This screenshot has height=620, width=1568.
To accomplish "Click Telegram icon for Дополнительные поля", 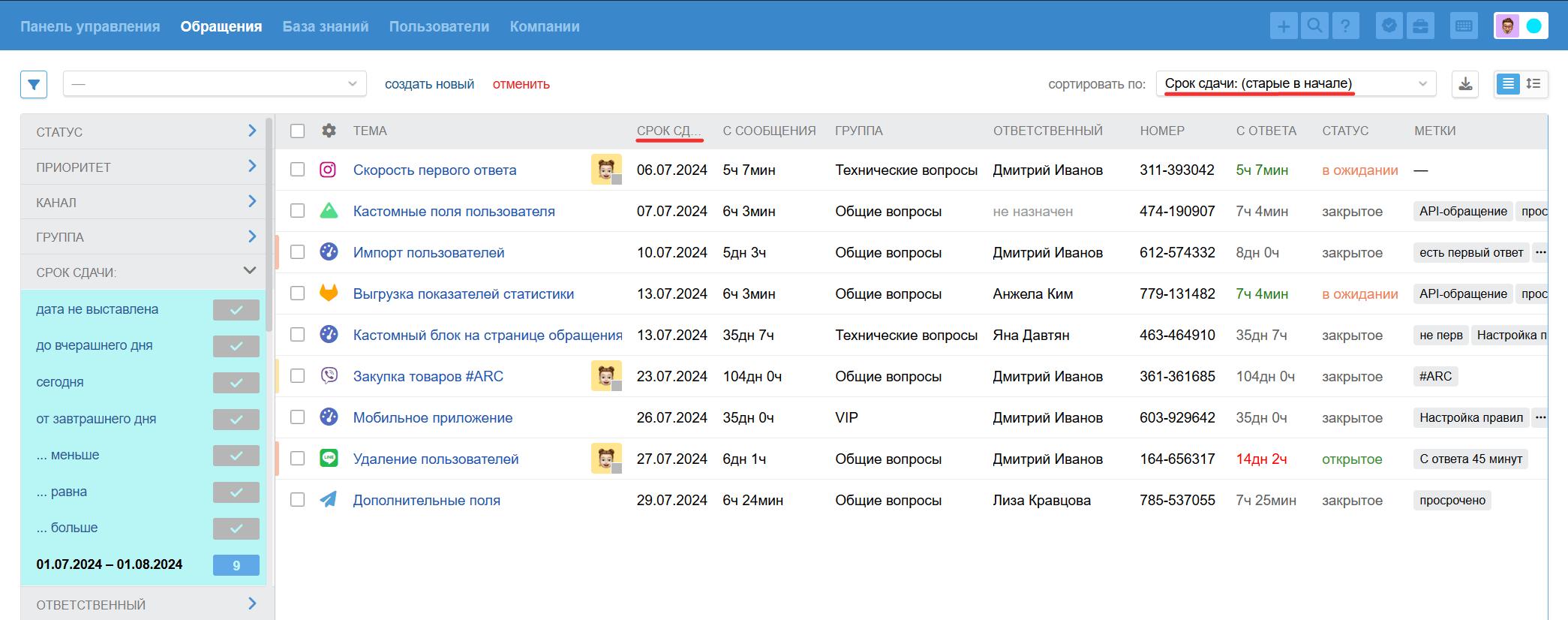I will (329, 499).
